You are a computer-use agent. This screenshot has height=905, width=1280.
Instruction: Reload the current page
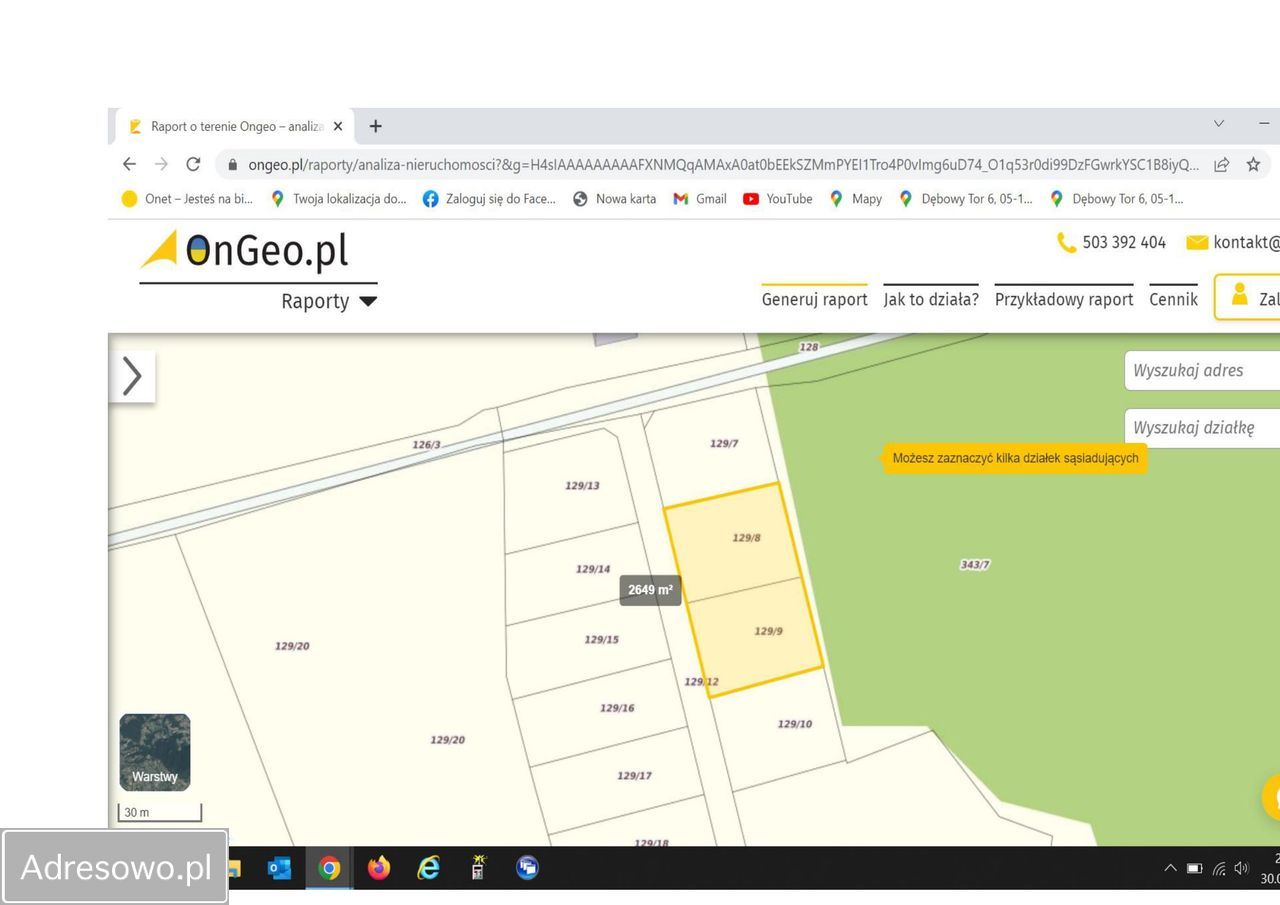click(x=193, y=164)
